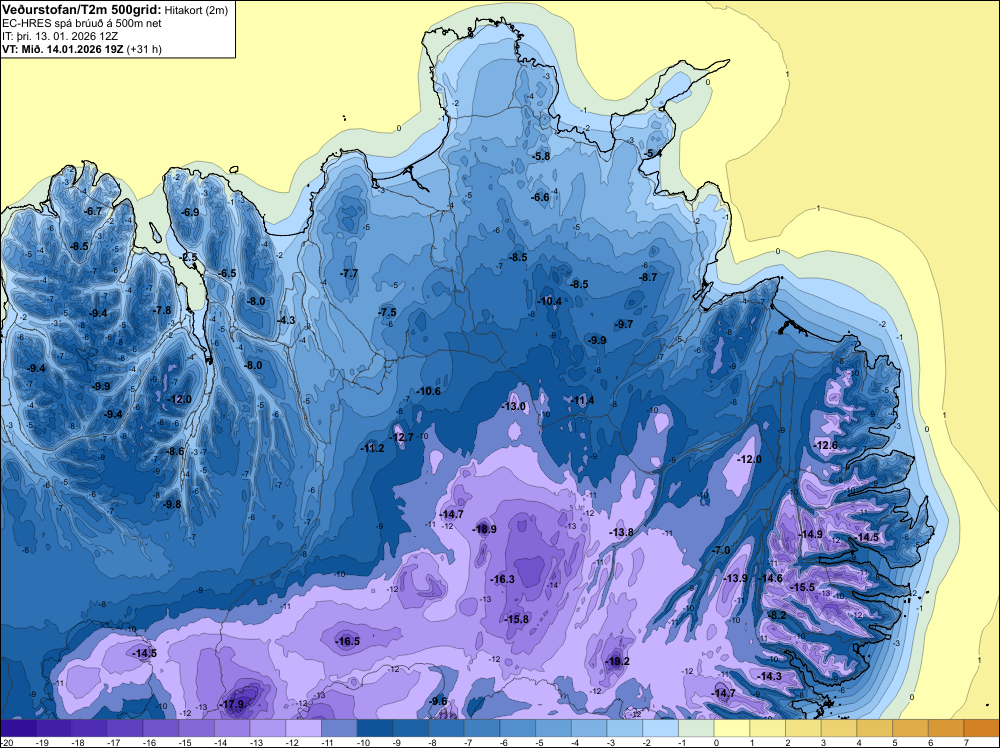Select the legend swatch labeled -19
The width and height of the screenshot is (1000, 748).
[54, 728]
